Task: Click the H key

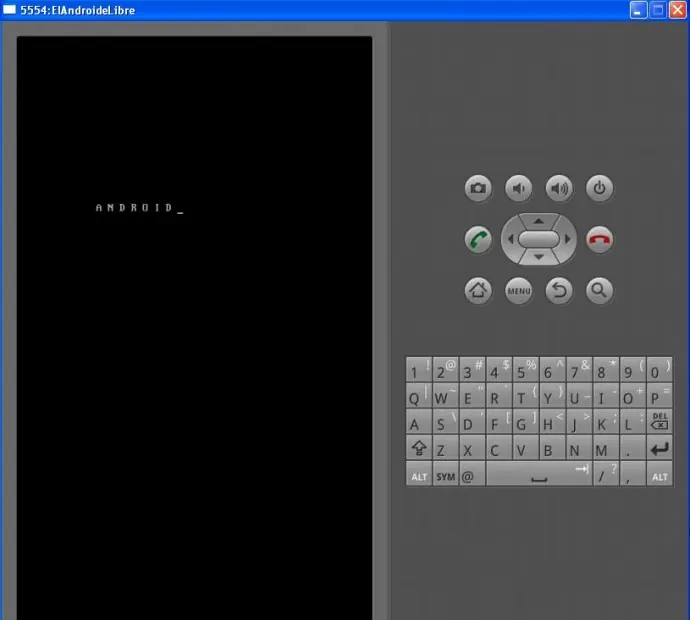Action: (553, 422)
